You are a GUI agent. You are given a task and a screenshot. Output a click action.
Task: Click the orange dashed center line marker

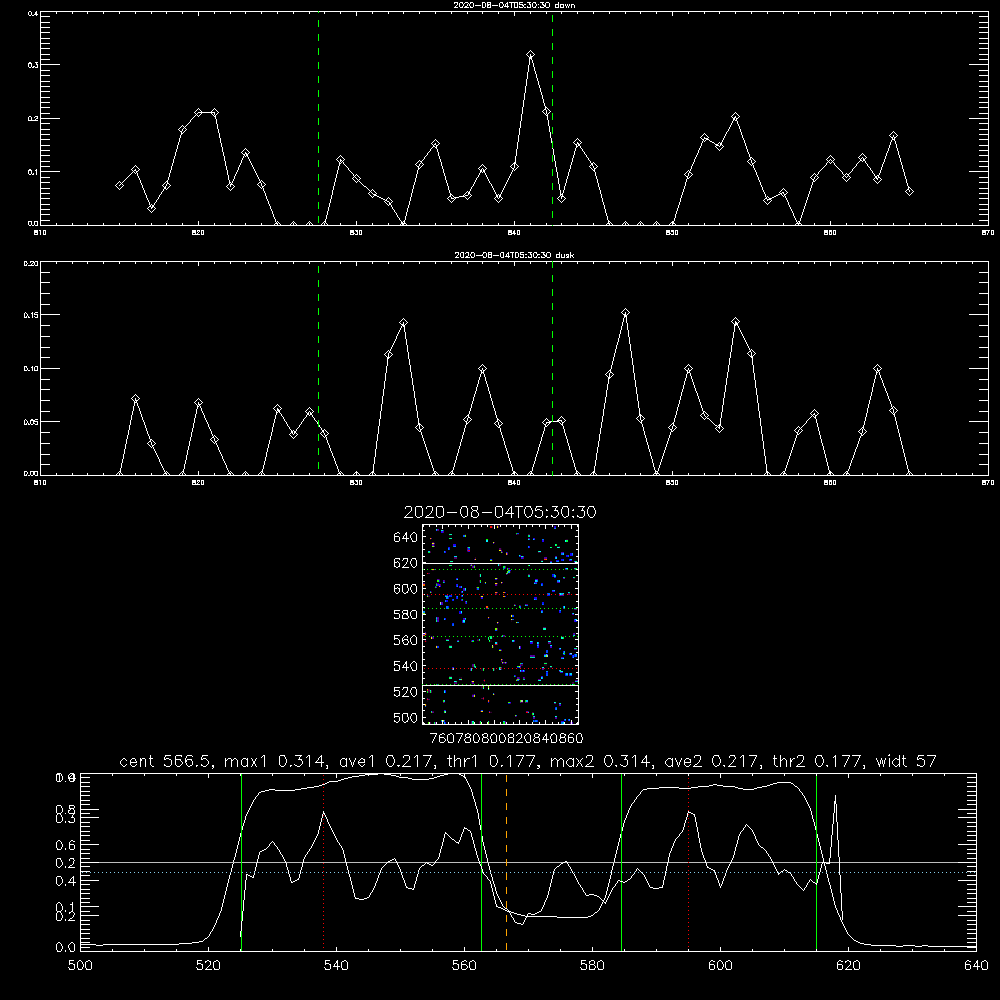click(506, 862)
